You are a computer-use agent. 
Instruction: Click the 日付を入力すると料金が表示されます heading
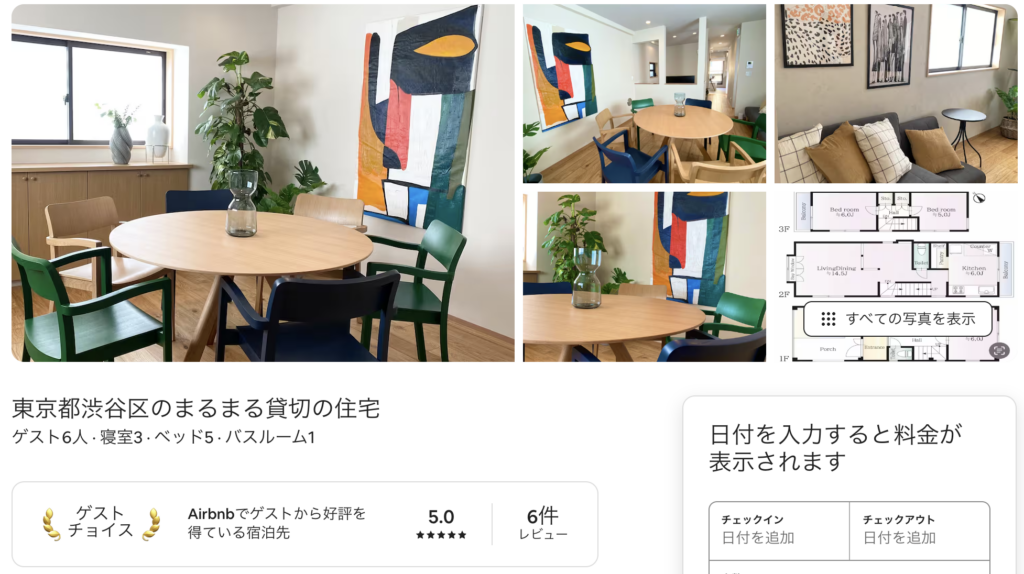(x=836, y=448)
